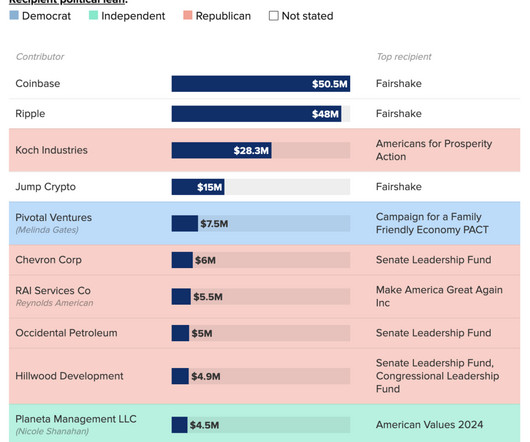
Task: Click the Chevron Corp dark blue bar
Action: coord(182,260)
